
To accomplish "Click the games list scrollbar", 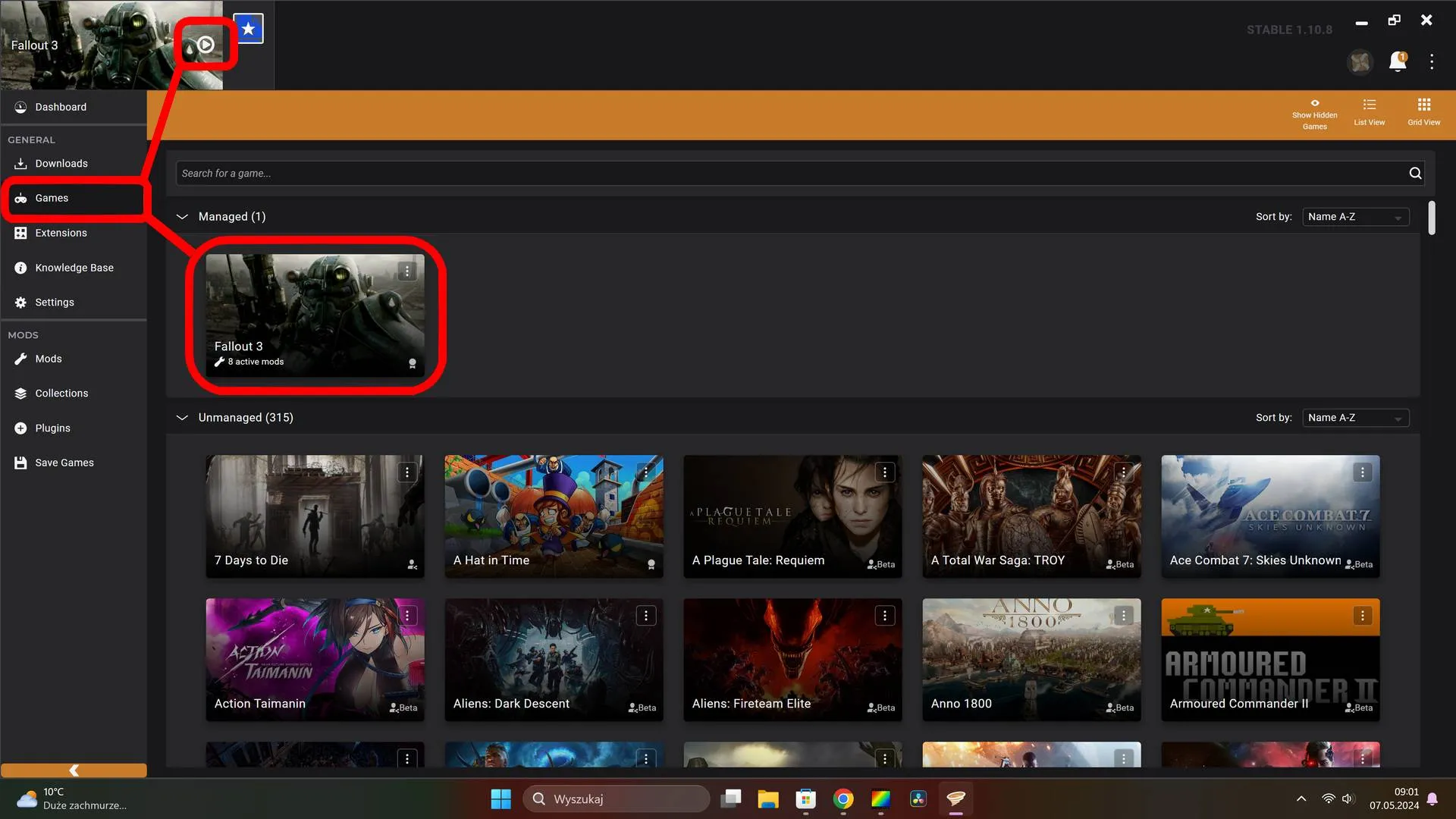I will click(1432, 218).
